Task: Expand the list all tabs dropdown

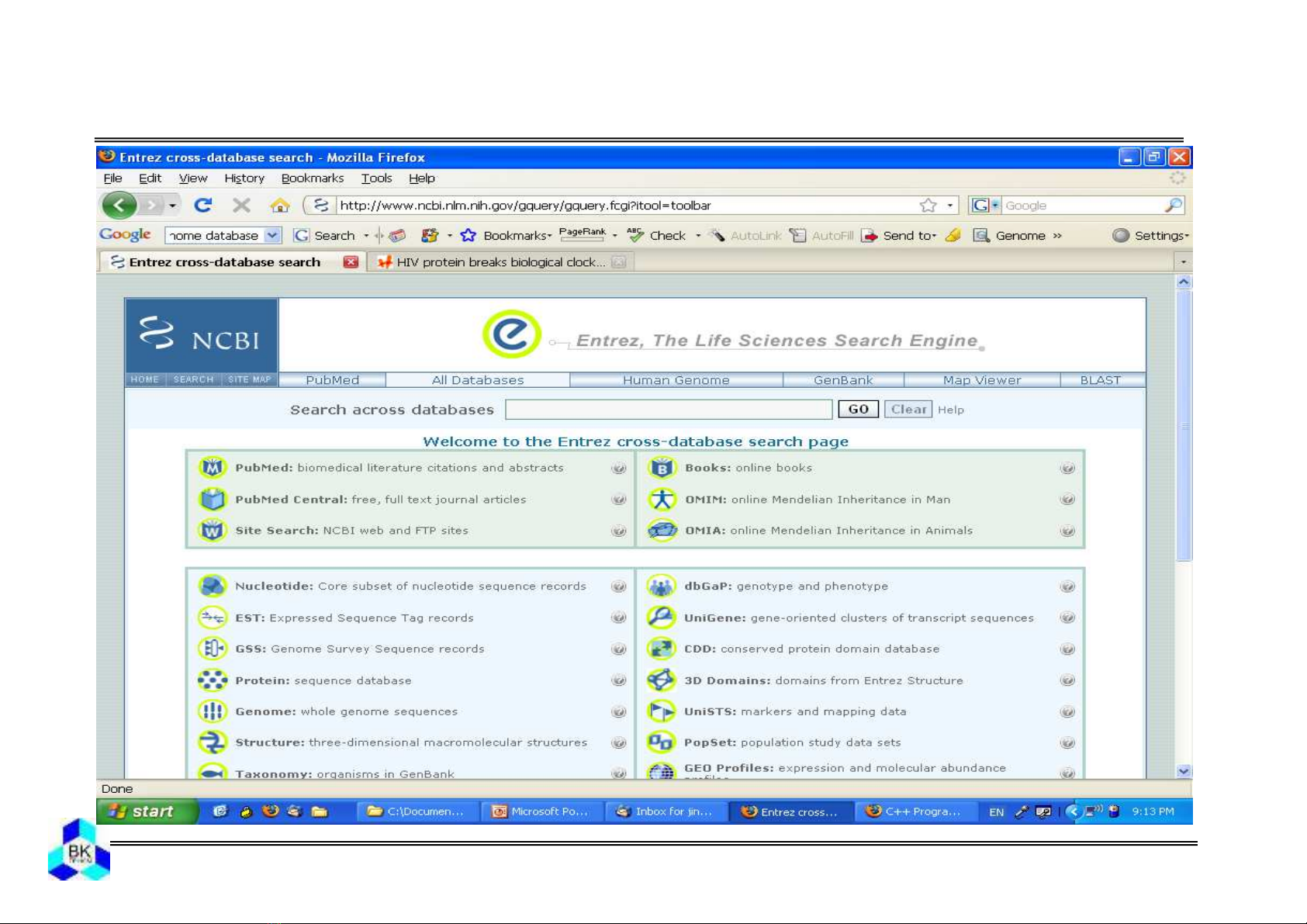Action: (1183, 262)
